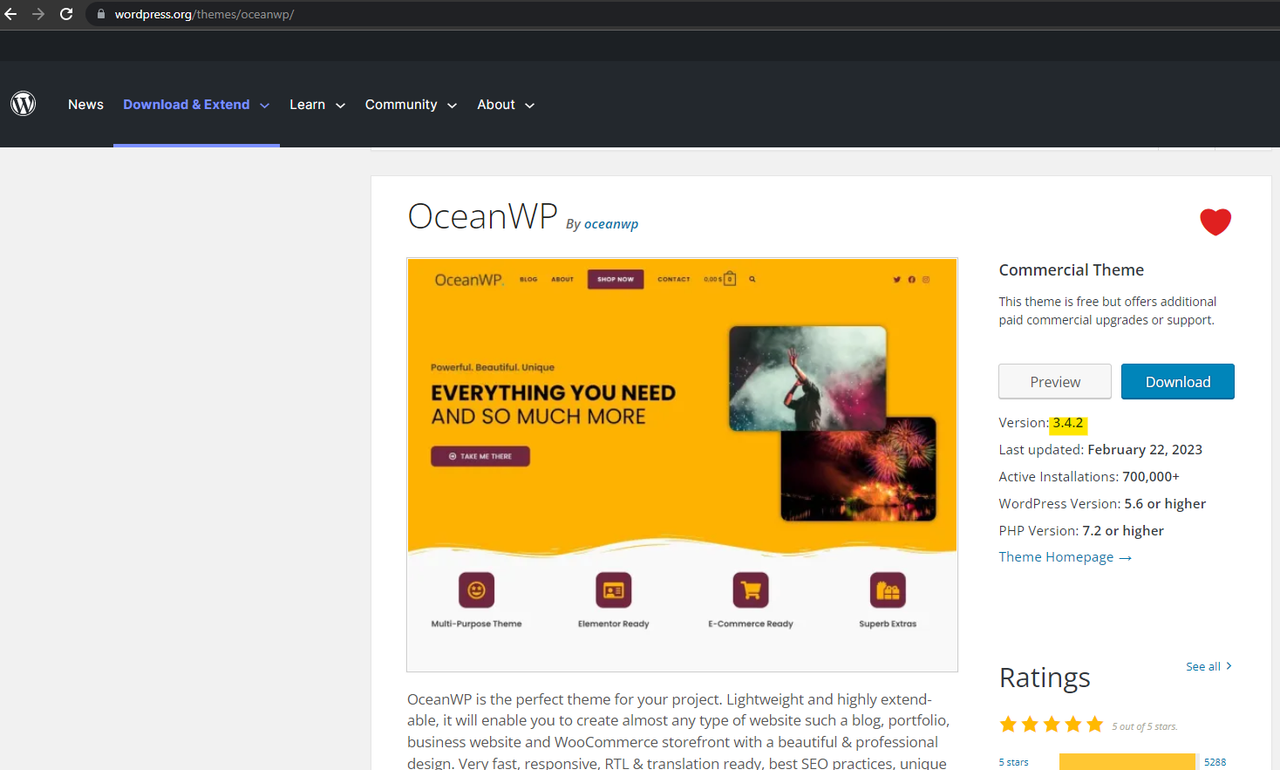Click the 5 stars yellow rating bar
Viewport: 1280px width, 770px height.
(1126, 762)
